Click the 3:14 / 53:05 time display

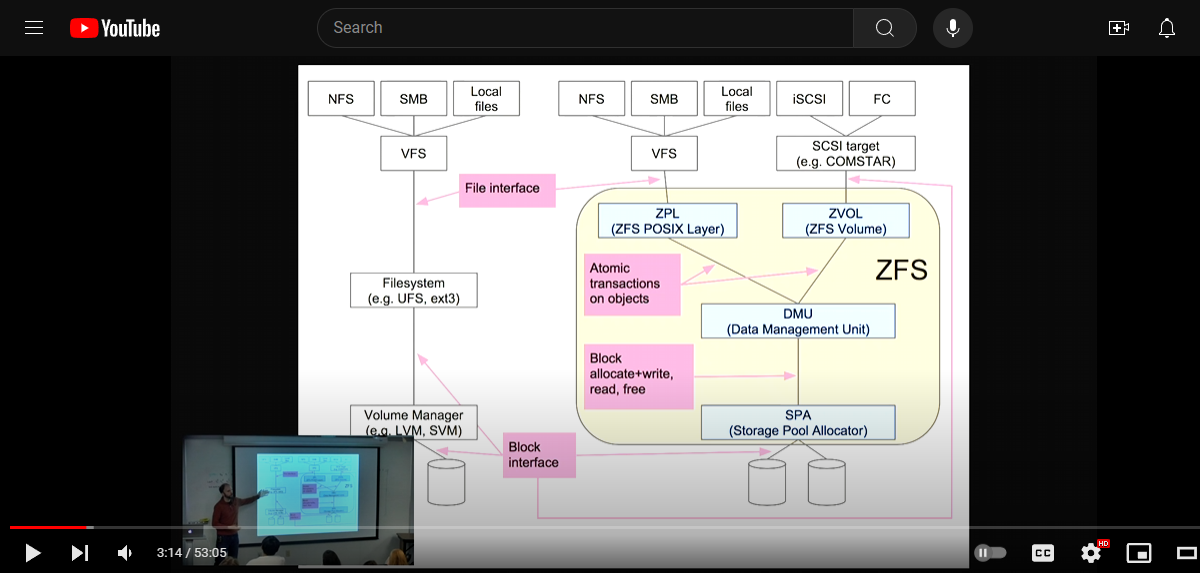pos(191,552)
